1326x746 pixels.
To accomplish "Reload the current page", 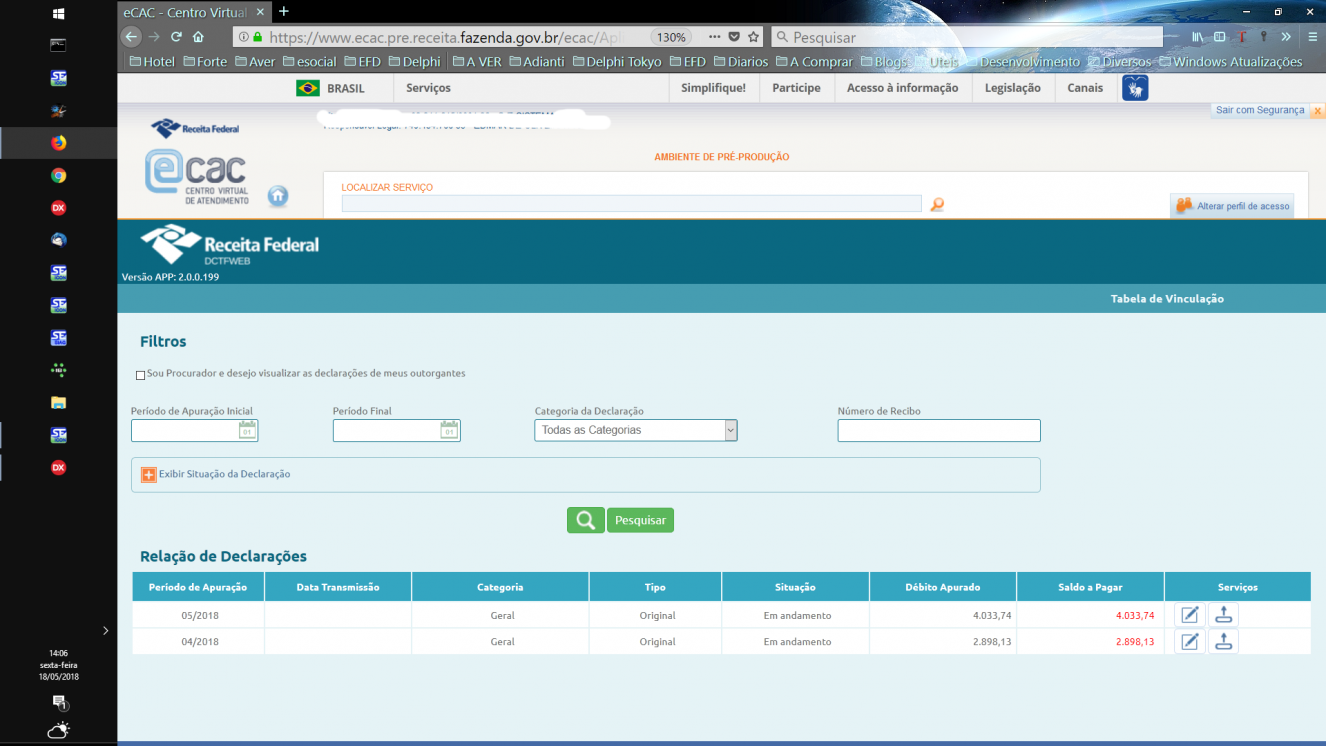I will [176, 37].
